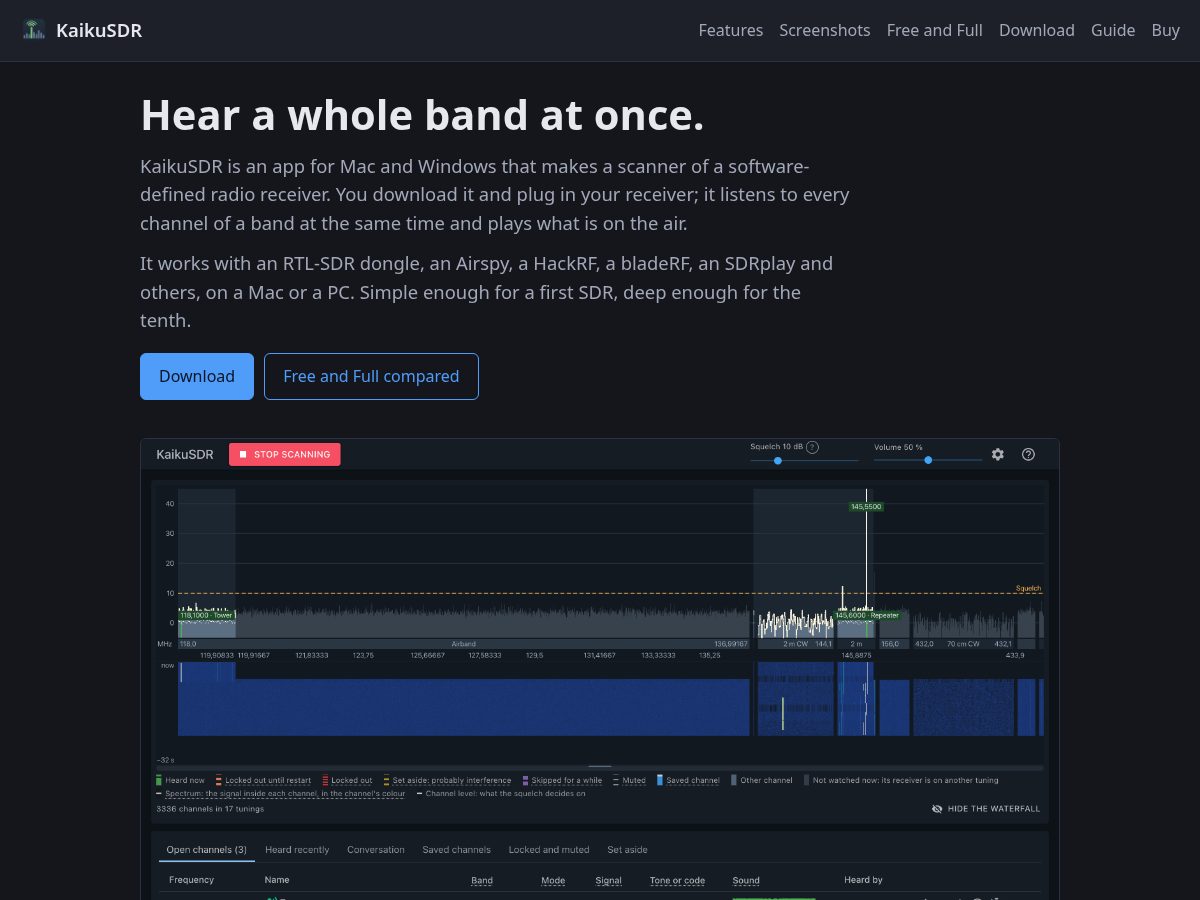Open the settings gear in the app
The image size is (1200, 900).
pyautogui.click(x=998, y=454)
